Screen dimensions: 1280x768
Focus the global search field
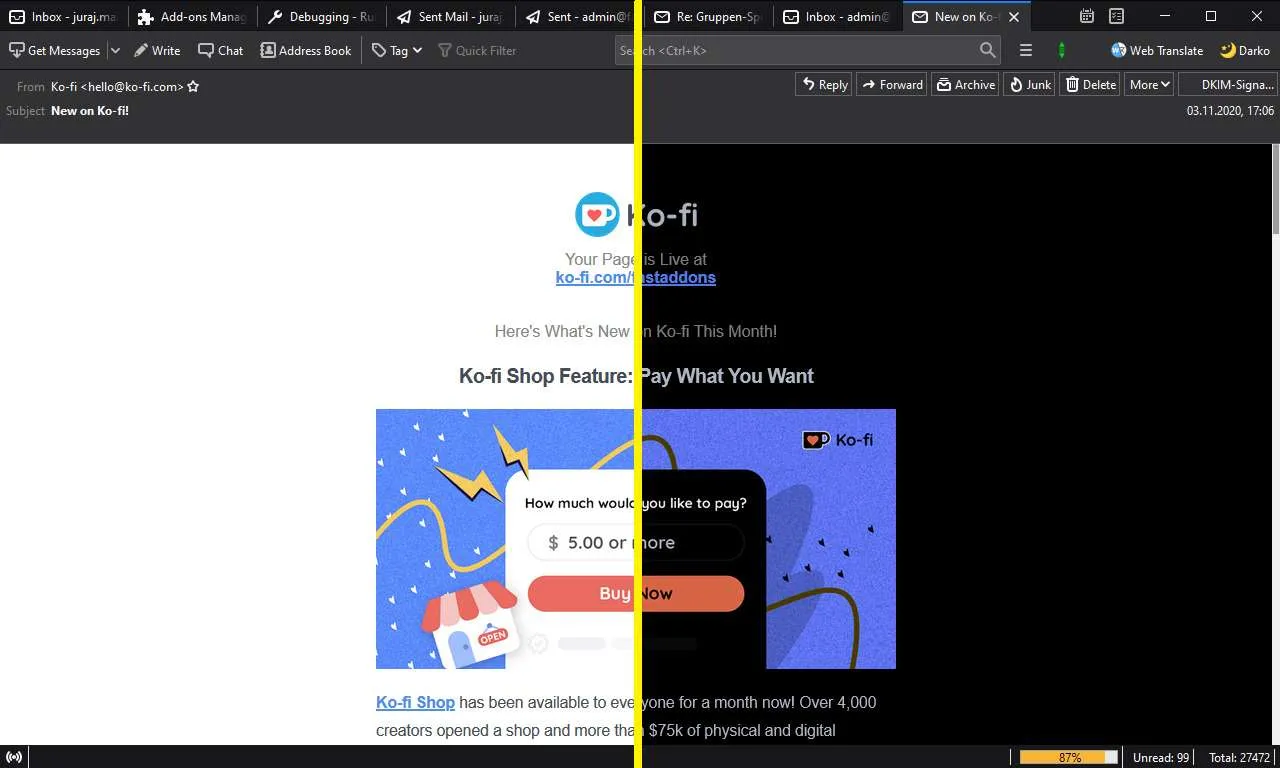coord(808,50)
